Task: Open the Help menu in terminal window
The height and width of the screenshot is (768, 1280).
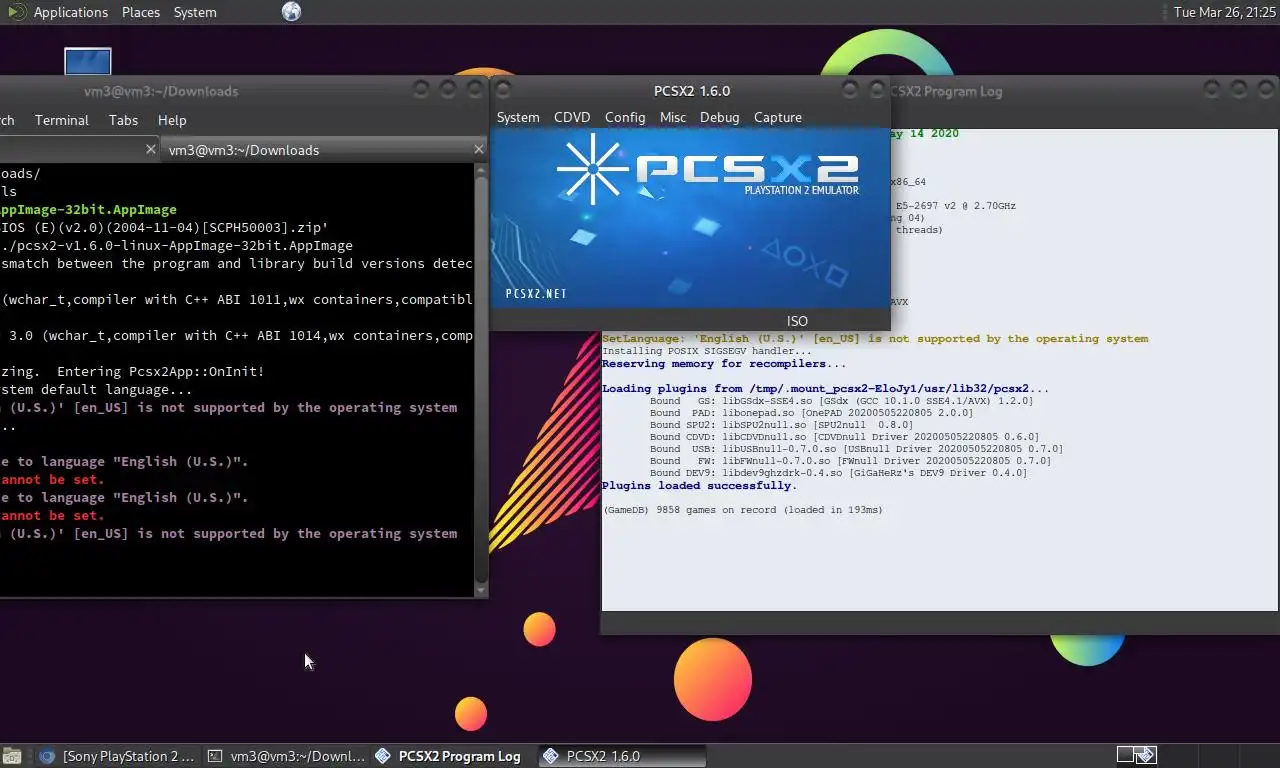Action: coord(172,120)
